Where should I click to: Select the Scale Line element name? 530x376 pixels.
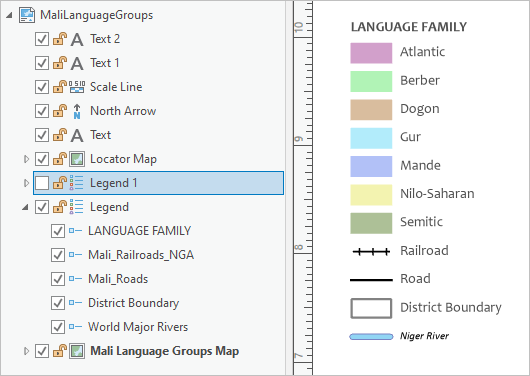(x=116, y=87)
